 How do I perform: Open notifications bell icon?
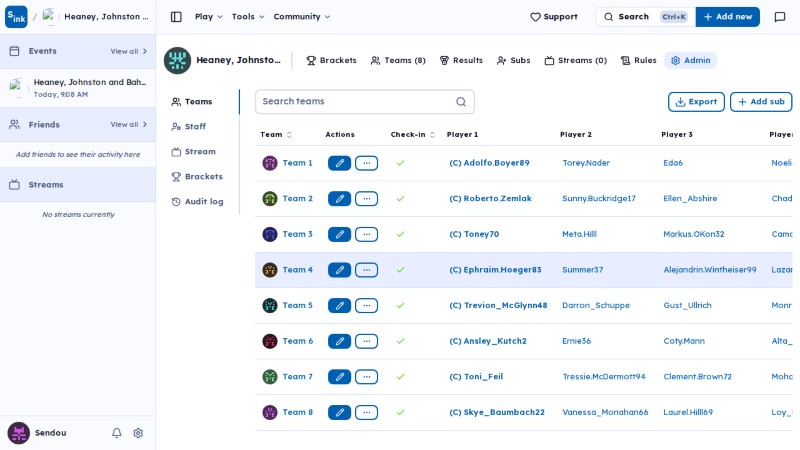tap(117, 433)
